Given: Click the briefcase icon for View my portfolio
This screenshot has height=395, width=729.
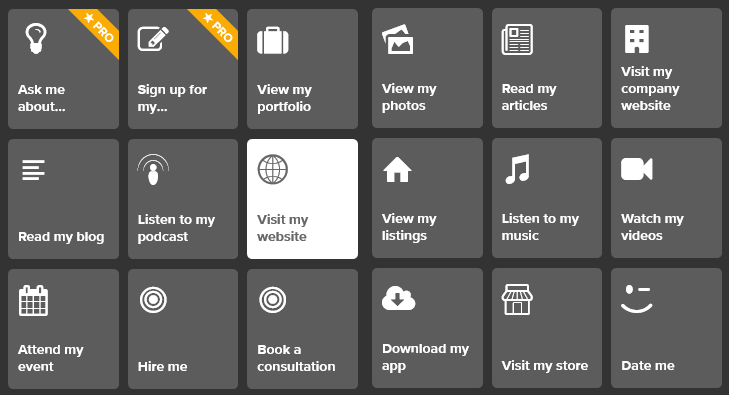Looking at the screenshot, I should coord(273,40).
